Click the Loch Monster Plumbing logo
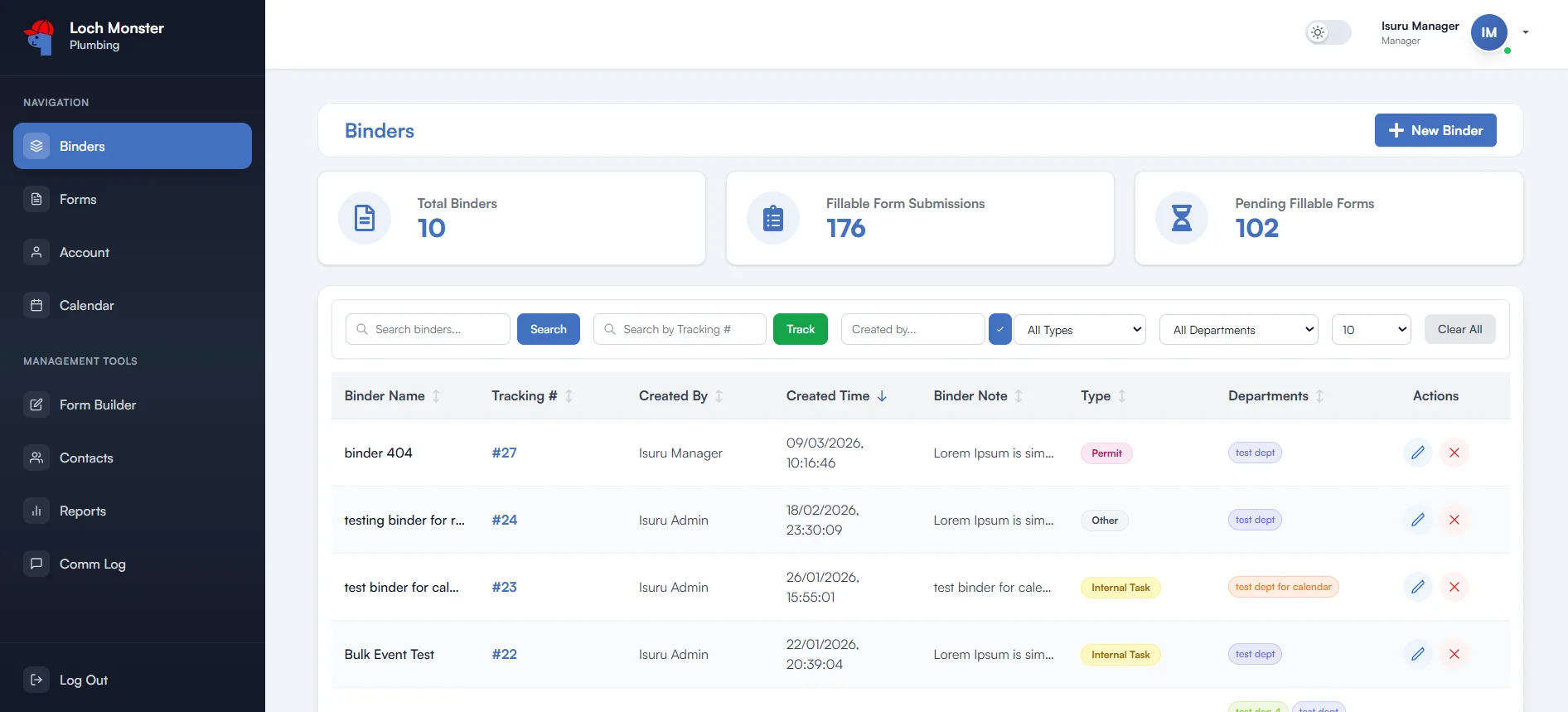The image size is (1568, 712). point(39,36)
